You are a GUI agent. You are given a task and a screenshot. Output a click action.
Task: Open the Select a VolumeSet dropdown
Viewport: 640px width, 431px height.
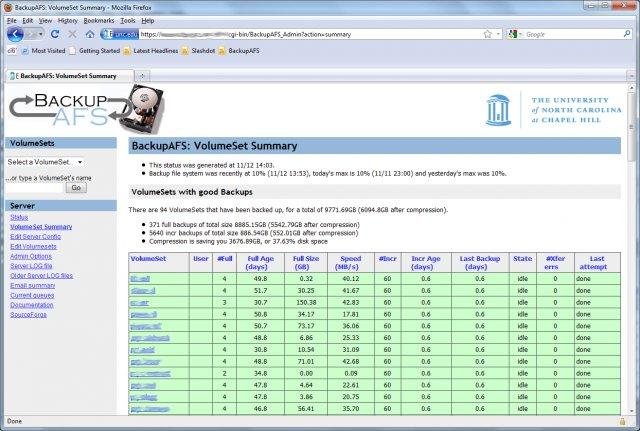point(45,162)
